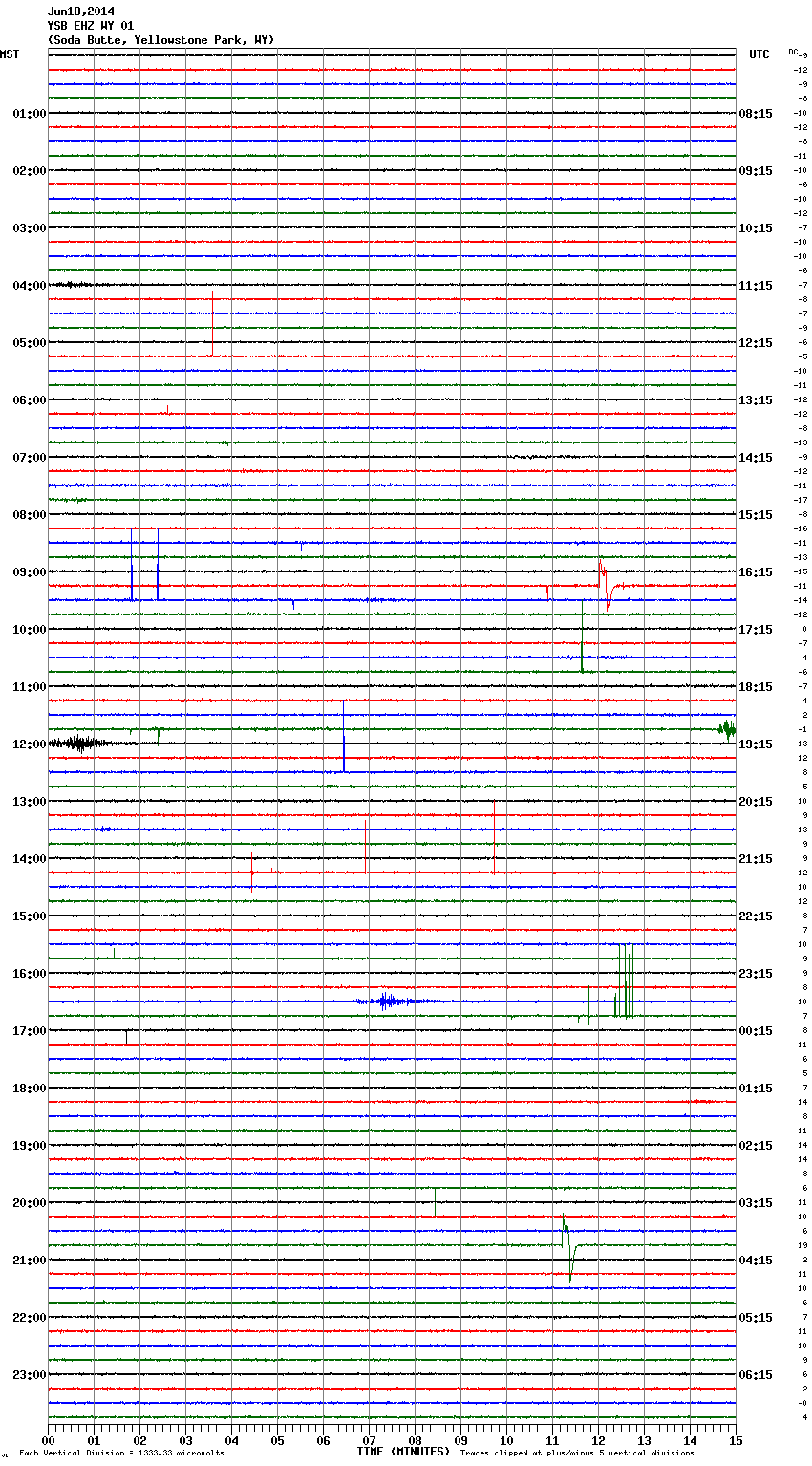
Task: Click the 19:15 UTC time label
Action: [756, 744]
